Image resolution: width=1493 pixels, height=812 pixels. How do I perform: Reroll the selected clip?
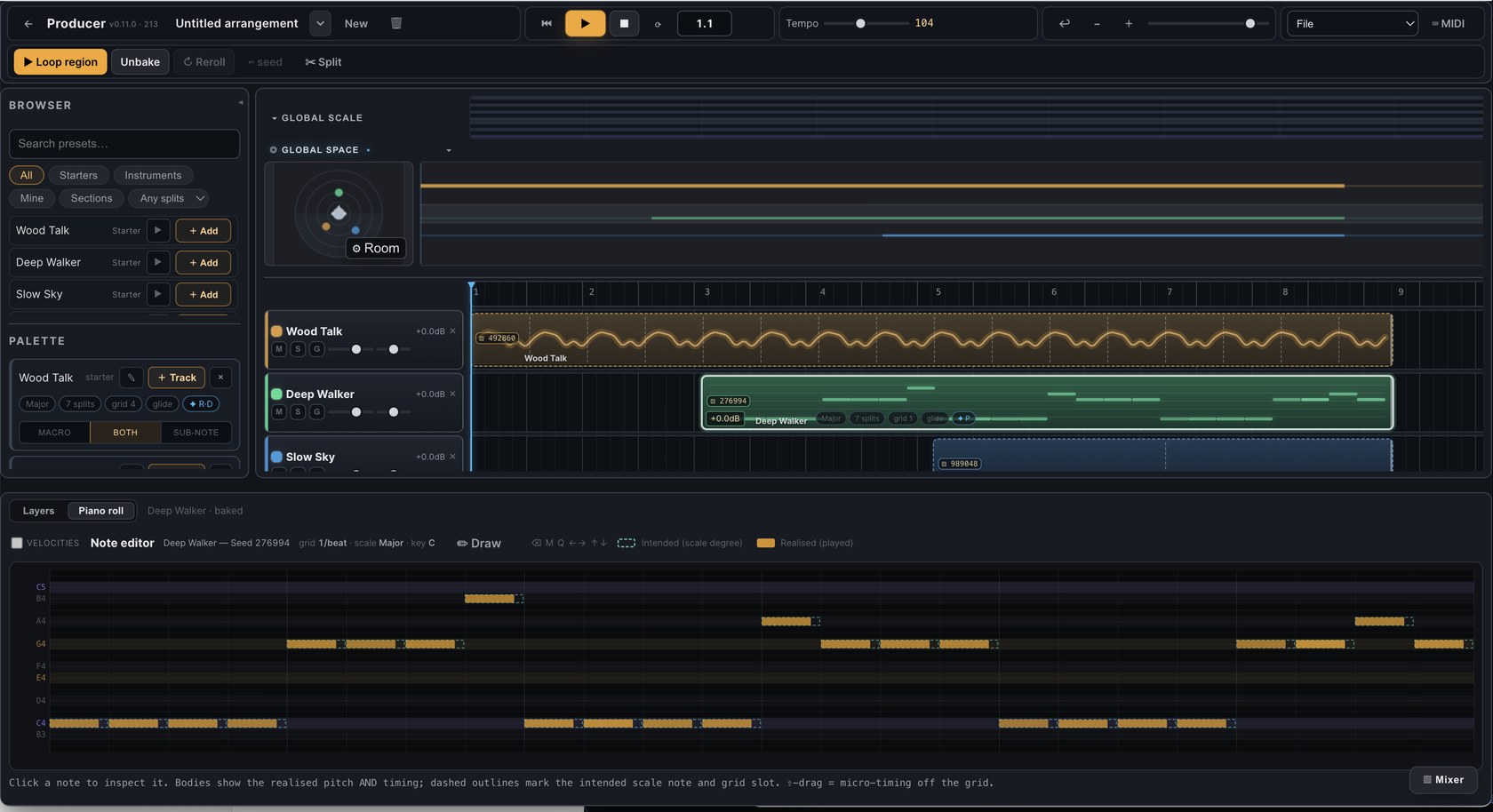click(204, 62)
